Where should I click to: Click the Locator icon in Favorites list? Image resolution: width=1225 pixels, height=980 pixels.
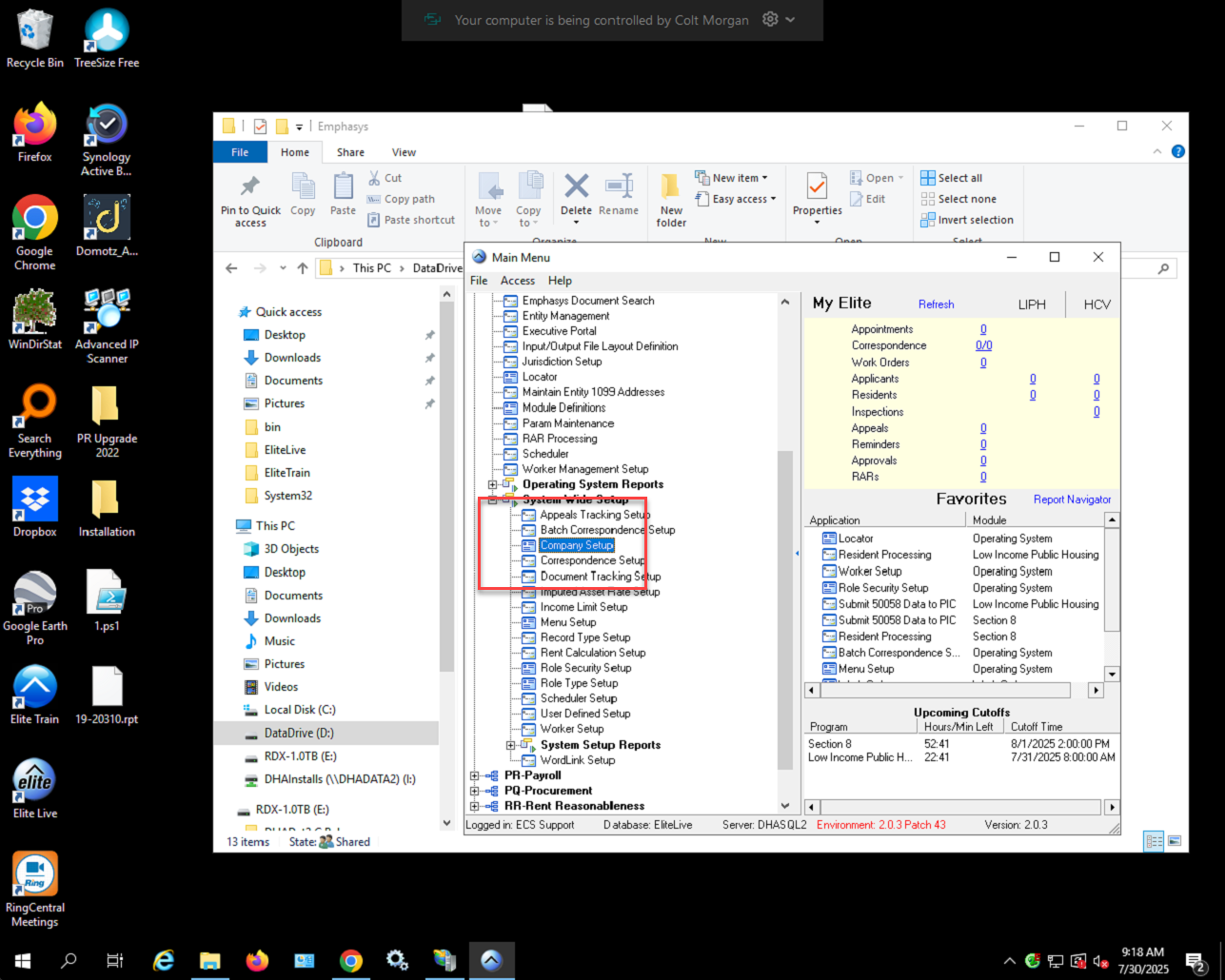(x=829, y=539)
